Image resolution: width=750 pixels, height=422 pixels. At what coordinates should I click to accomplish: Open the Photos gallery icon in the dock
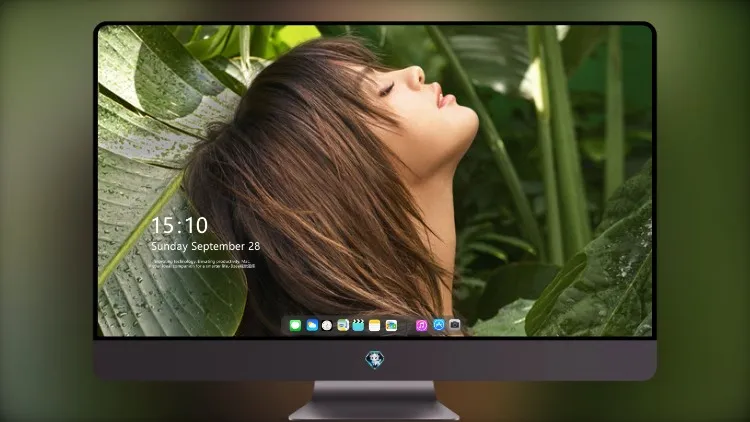point(391,326)
